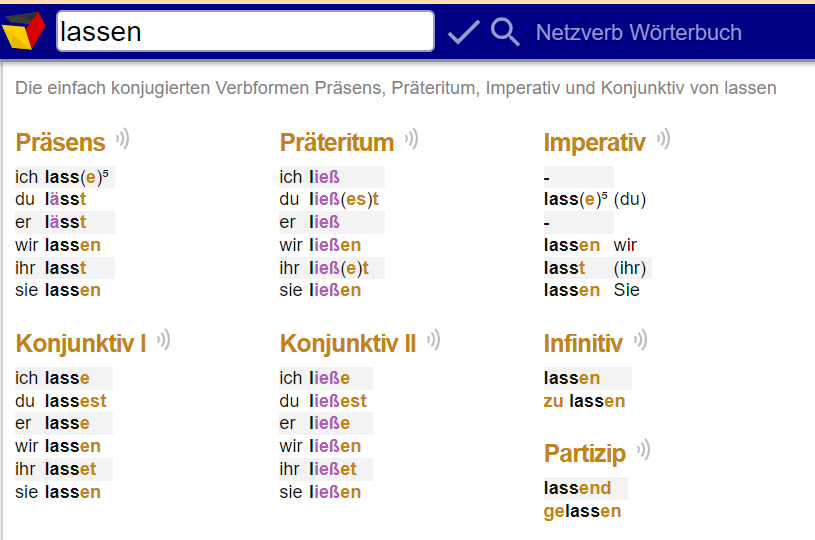Play audio for Partizip forms
Image resolution: width=815 pixels, height=540 pixels.
point(643,450)
